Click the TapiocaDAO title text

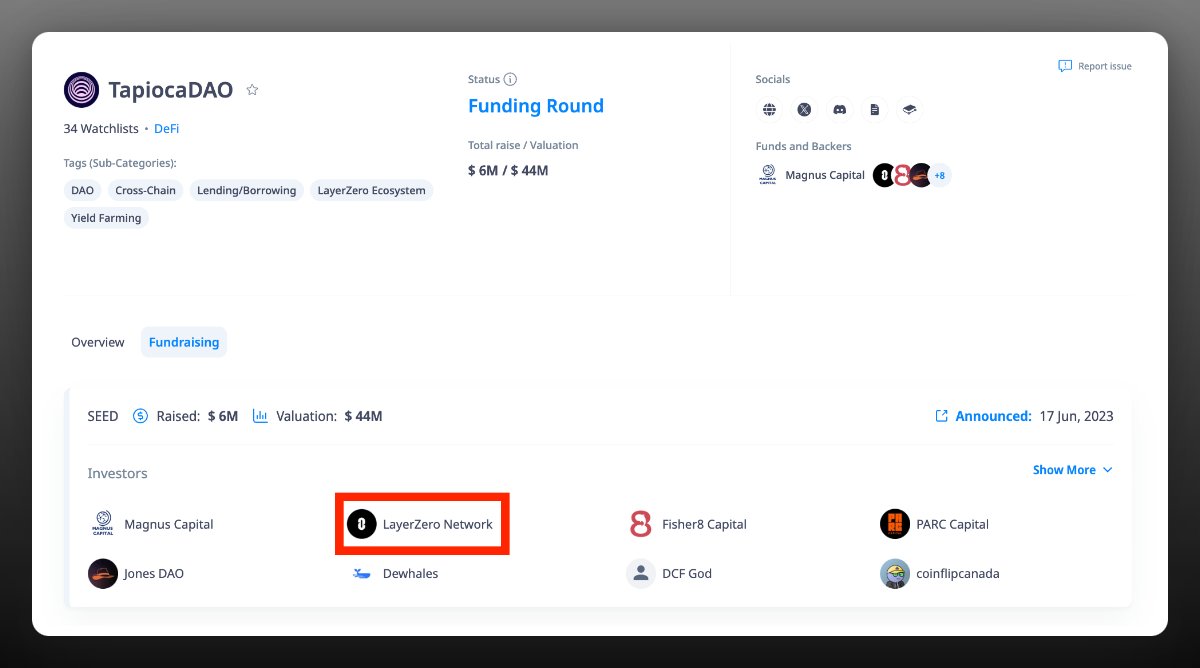pyautogui.click(x=171, y=90)
